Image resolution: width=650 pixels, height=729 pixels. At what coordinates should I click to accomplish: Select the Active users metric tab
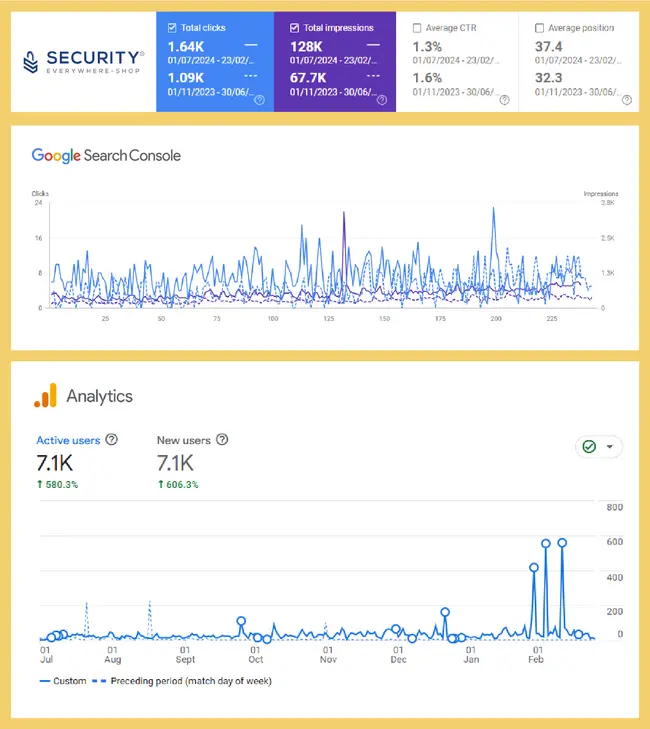[68, 440]
